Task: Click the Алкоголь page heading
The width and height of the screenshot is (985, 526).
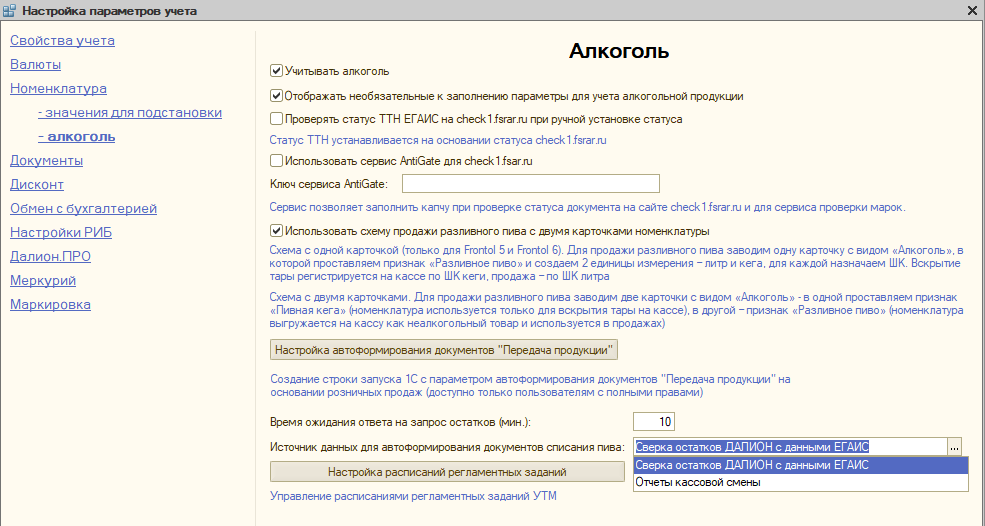Action: tap(619, 52)
